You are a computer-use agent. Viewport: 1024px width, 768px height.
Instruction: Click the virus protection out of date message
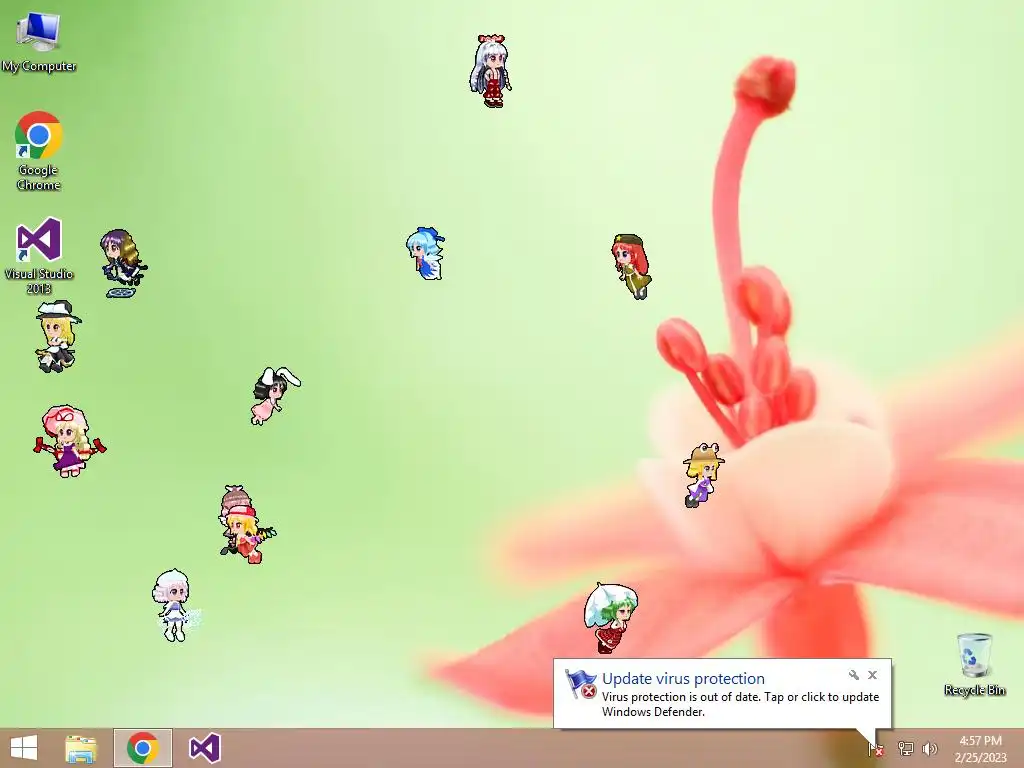click(741, 704)
